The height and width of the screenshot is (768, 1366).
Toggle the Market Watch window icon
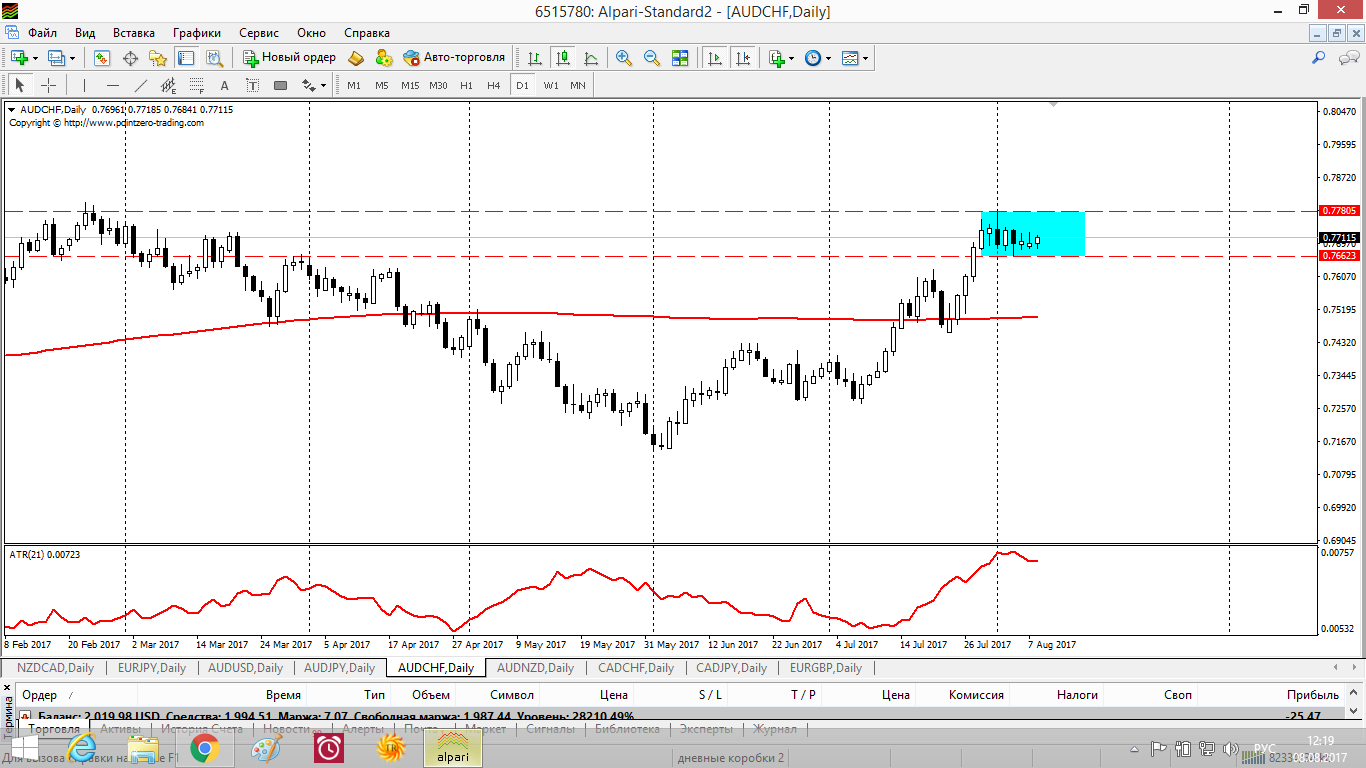[102, 58]
